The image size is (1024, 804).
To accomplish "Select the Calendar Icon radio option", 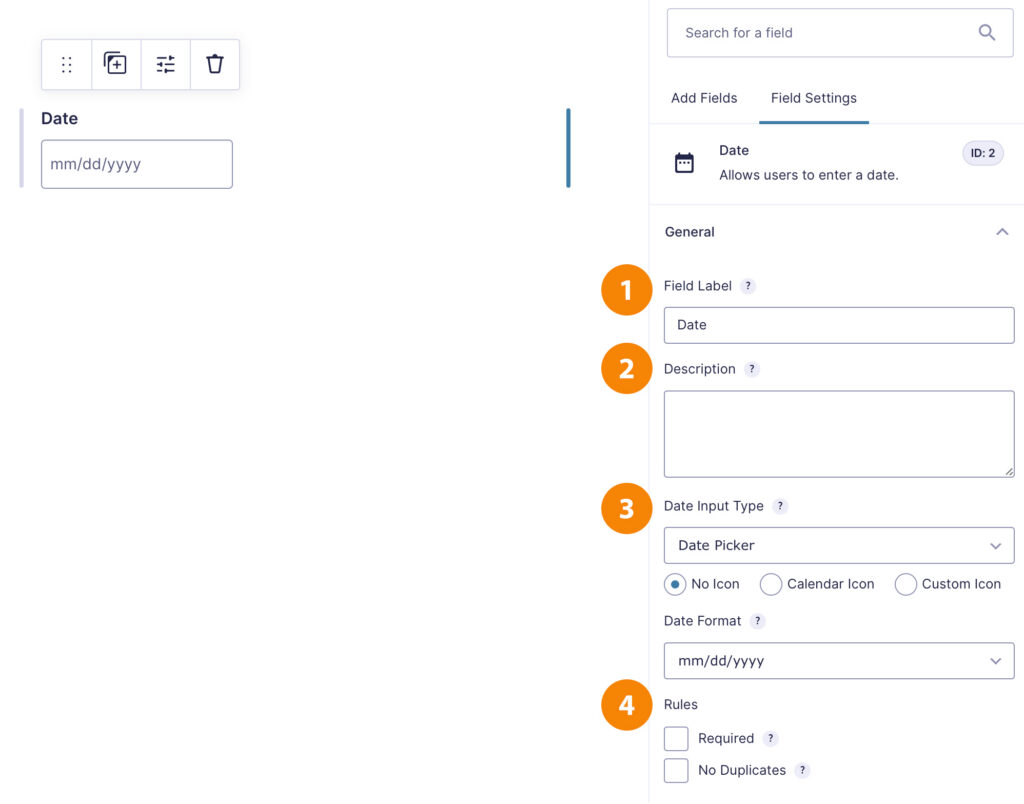I will click(771, 585).
